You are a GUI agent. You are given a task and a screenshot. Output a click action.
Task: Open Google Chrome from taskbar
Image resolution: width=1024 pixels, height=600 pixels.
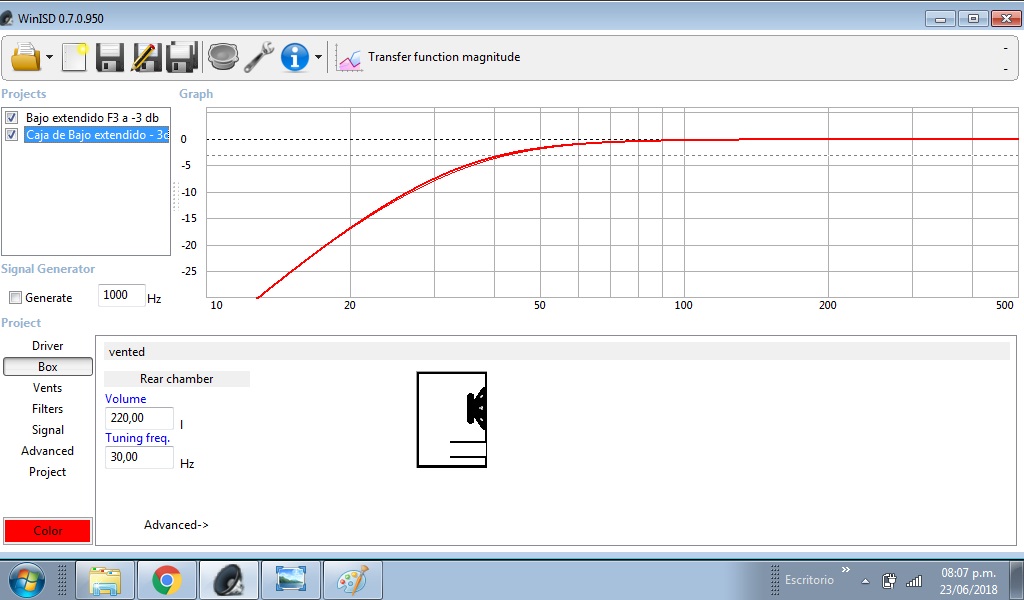167,580
